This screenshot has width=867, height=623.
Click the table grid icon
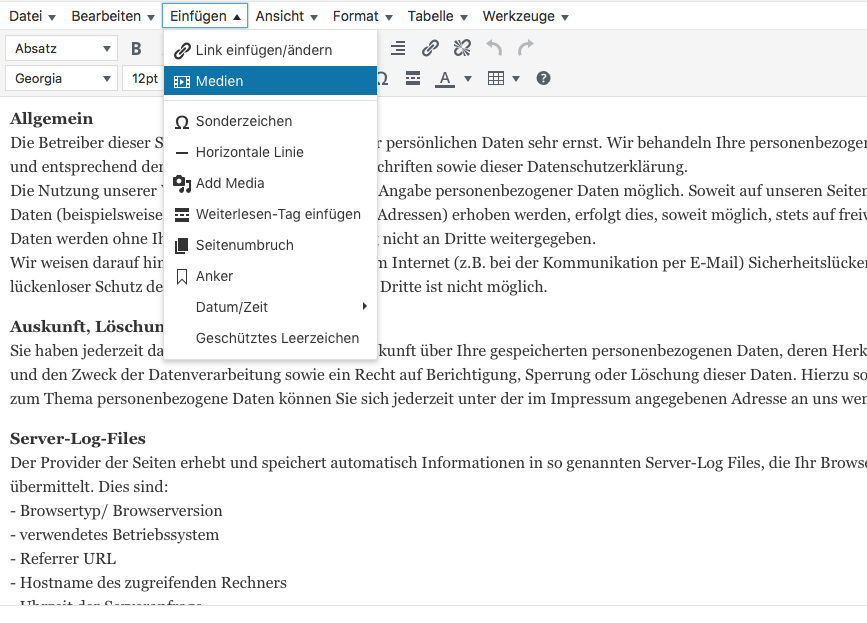click(495, 78)
